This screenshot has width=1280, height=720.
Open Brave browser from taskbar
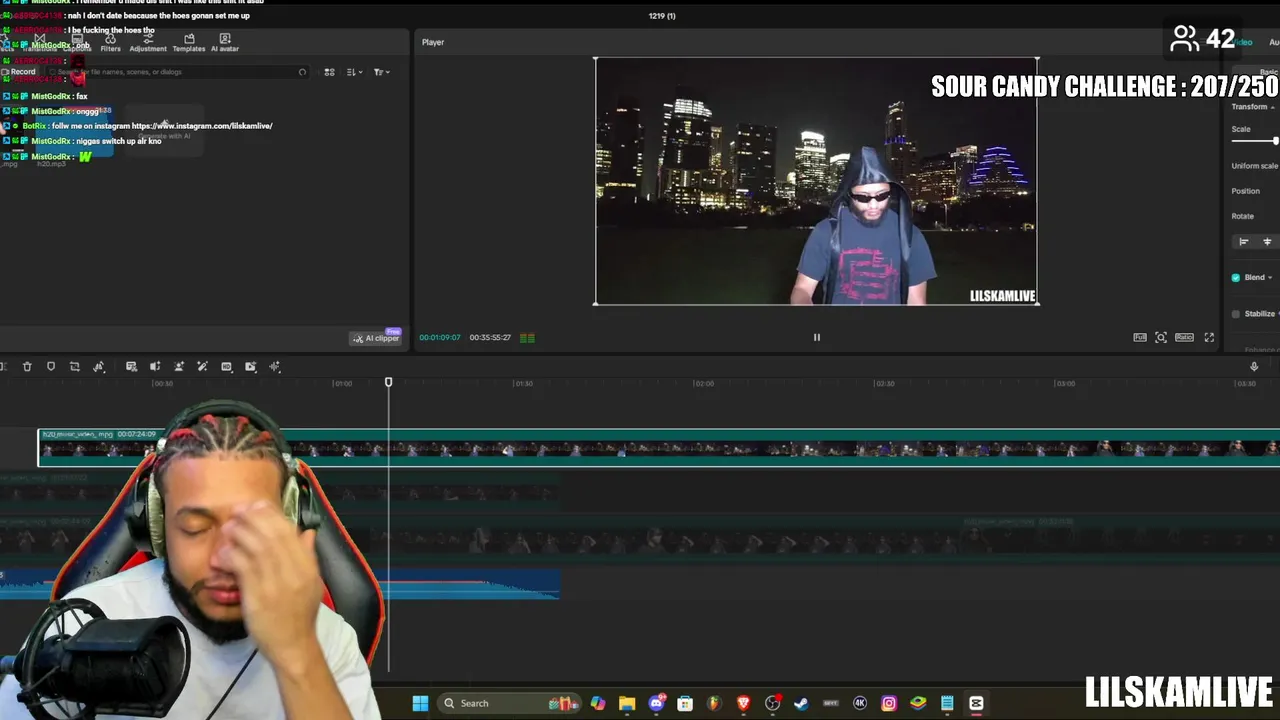click(x=743, y=703)
